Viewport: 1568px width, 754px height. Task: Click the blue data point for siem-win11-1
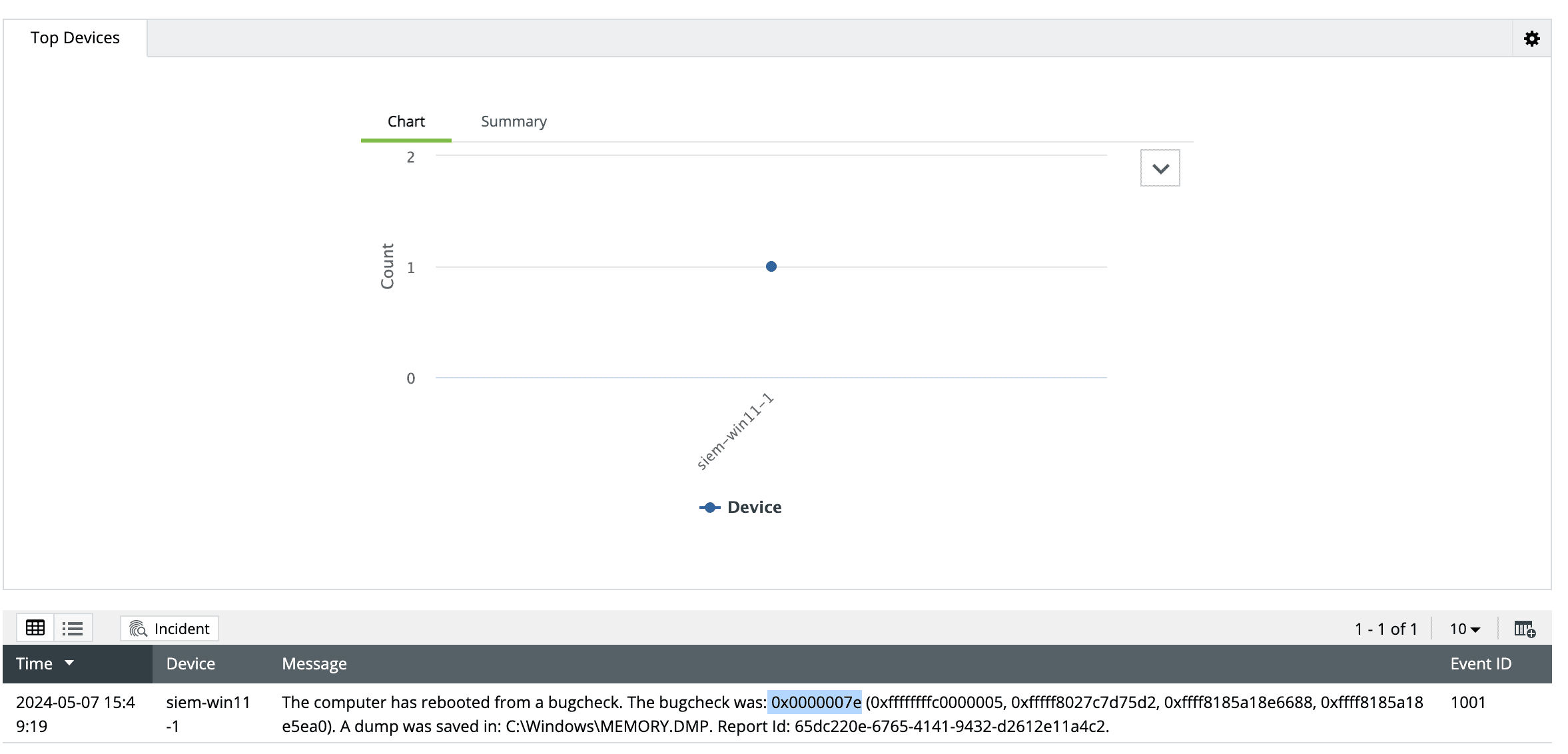(771, 266)
